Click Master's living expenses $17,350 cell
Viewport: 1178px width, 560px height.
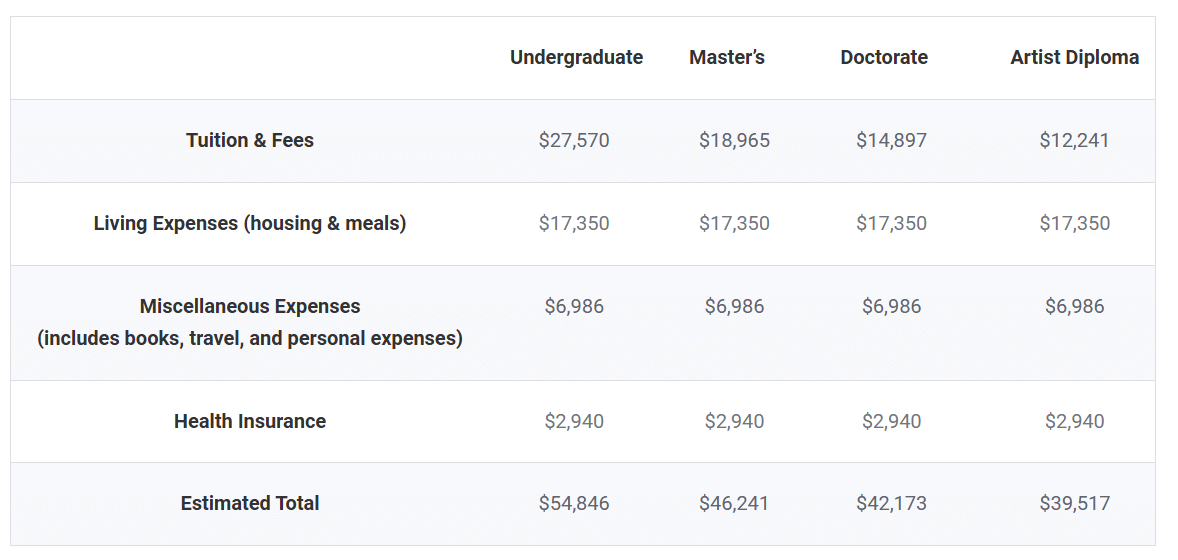tap(734, 223)
